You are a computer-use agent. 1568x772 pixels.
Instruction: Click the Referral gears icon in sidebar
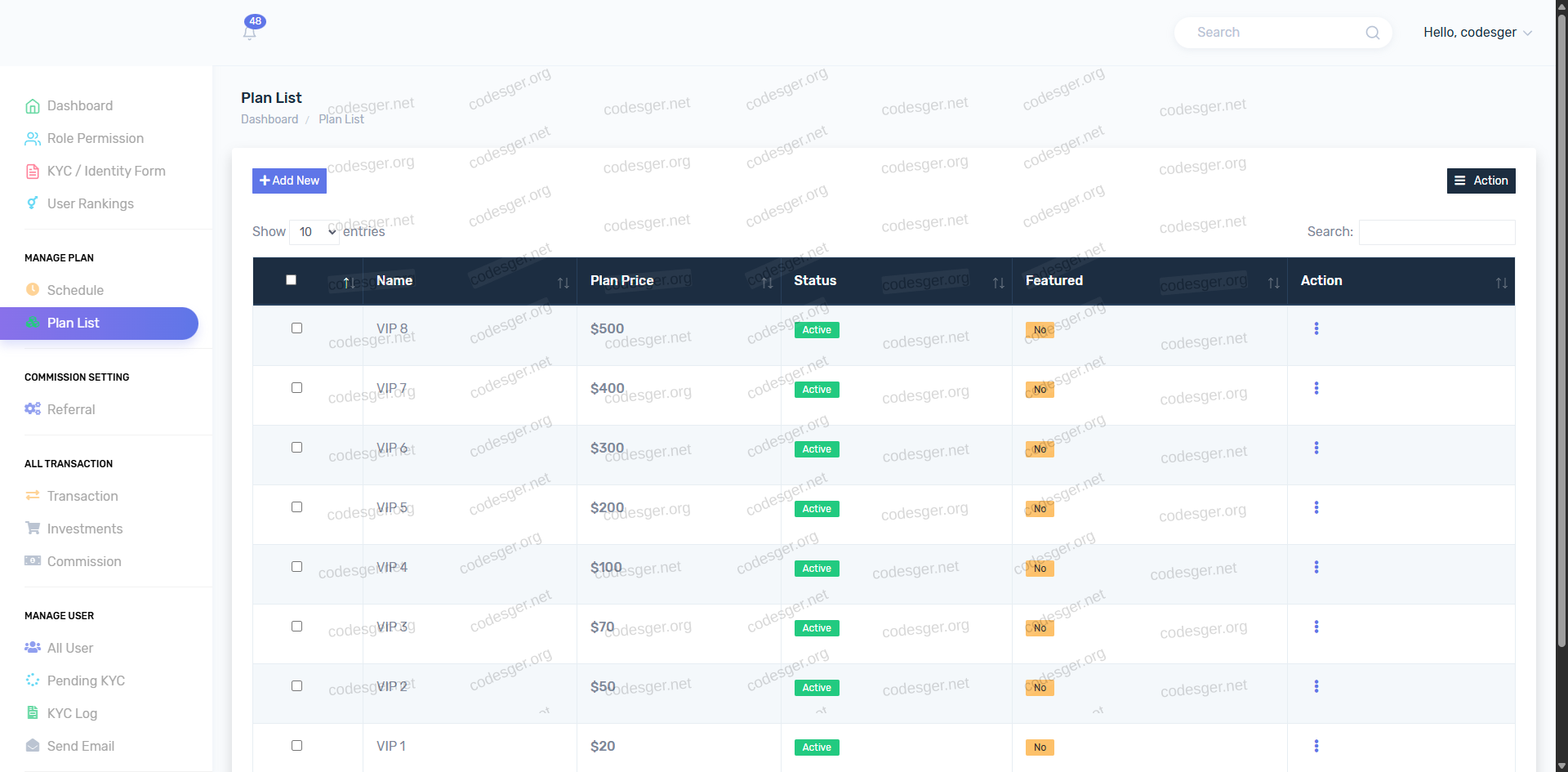pos(33,409)
